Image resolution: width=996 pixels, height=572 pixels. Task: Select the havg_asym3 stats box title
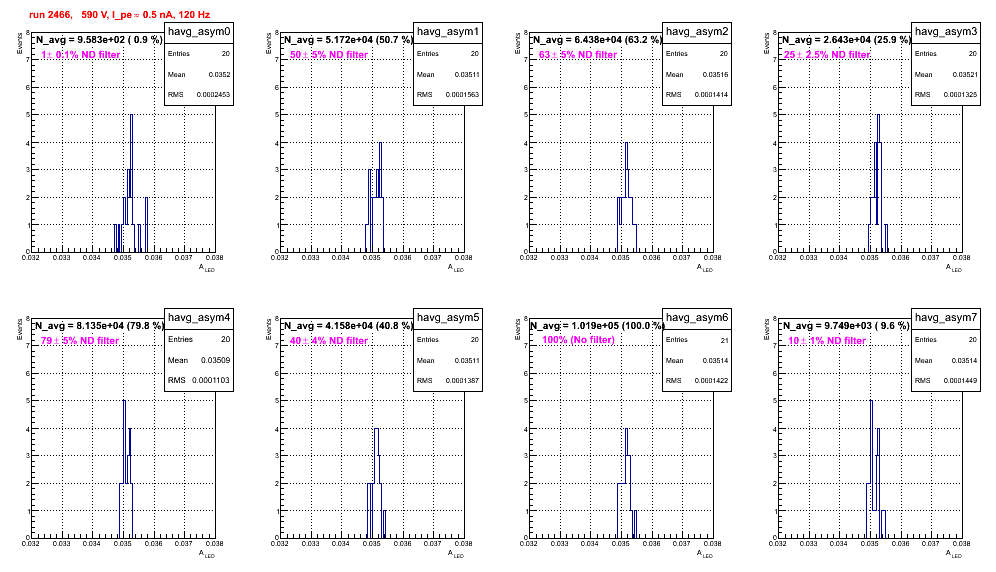point(946,32)
